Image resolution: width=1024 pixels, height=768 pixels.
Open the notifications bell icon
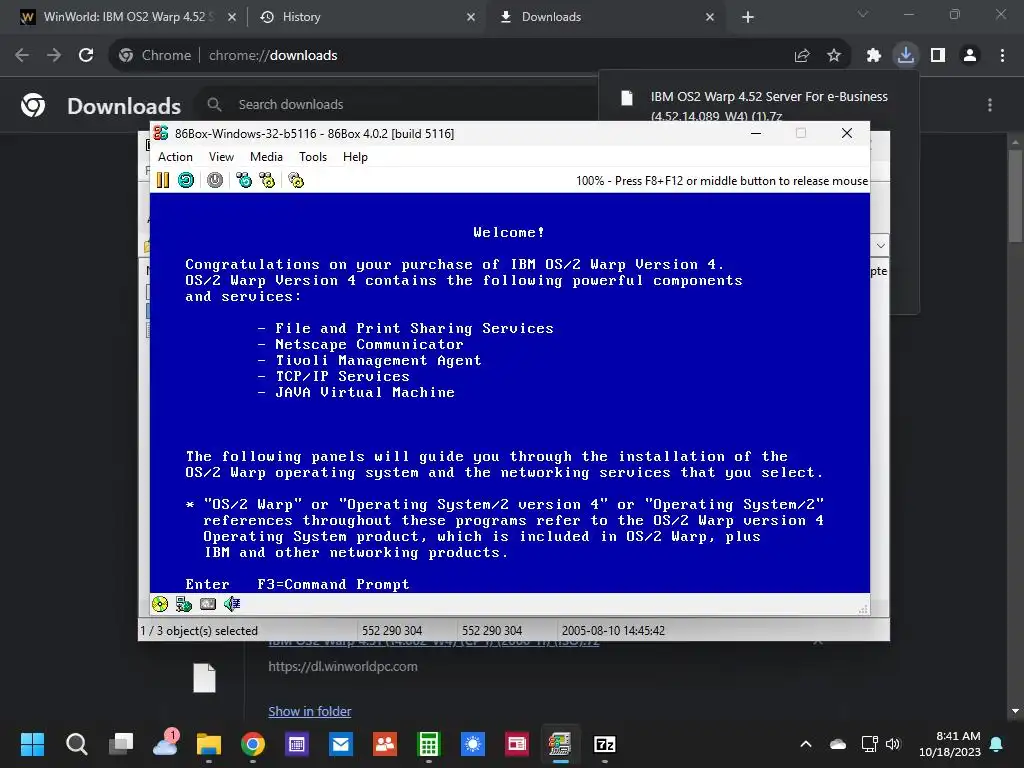997,744
